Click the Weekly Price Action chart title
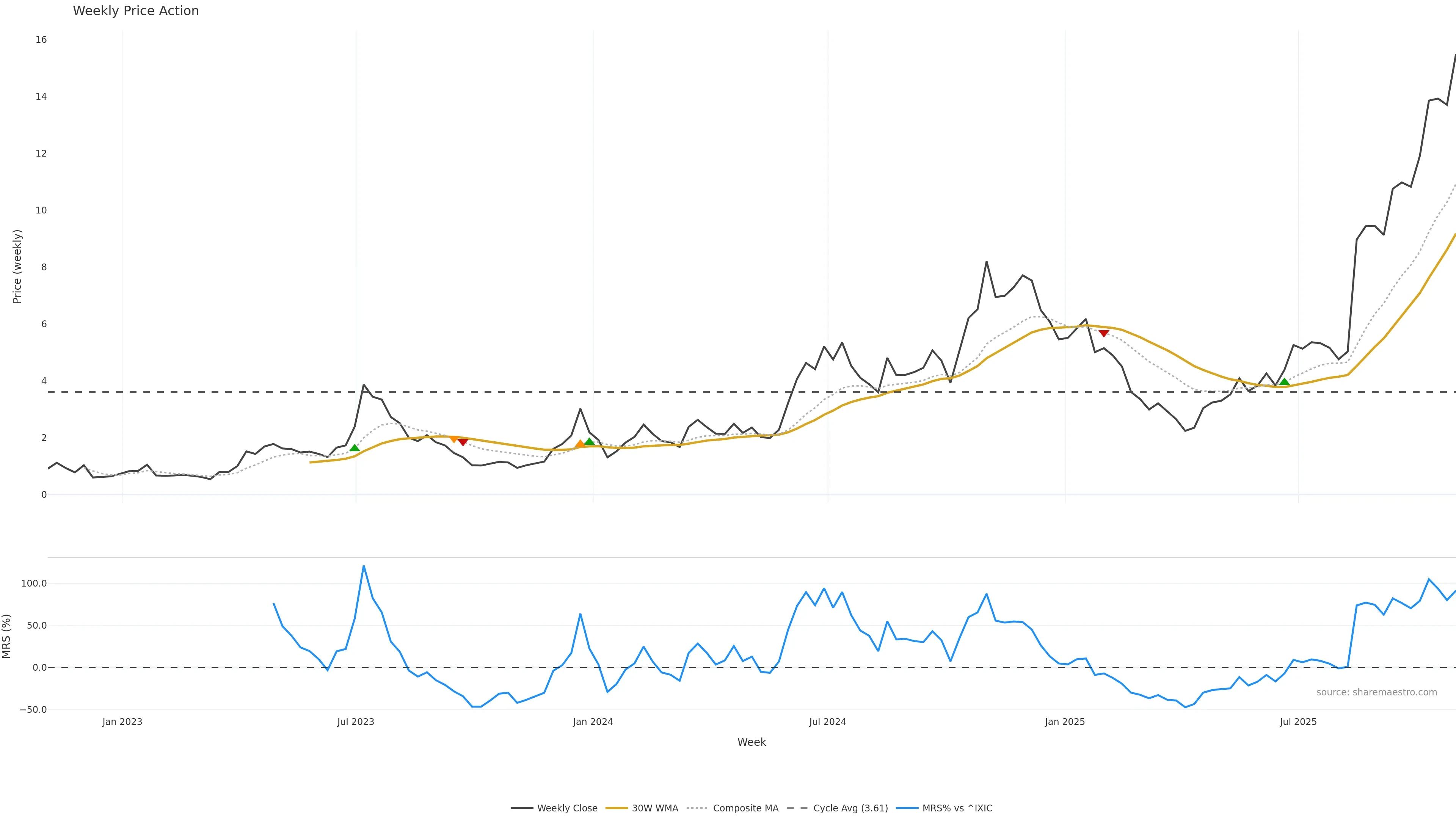 pyautogui.click(x=136, y=11)
